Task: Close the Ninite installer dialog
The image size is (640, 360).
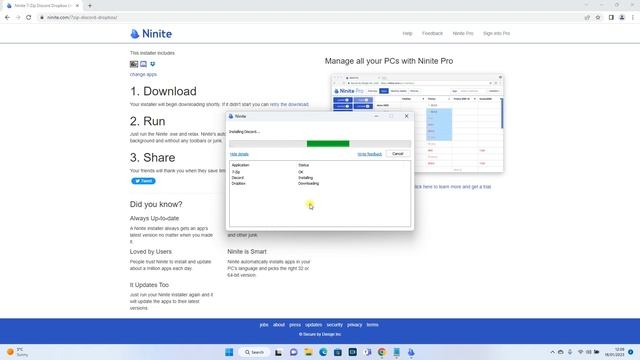Action: pyautogui.click(x=407, y=116)
